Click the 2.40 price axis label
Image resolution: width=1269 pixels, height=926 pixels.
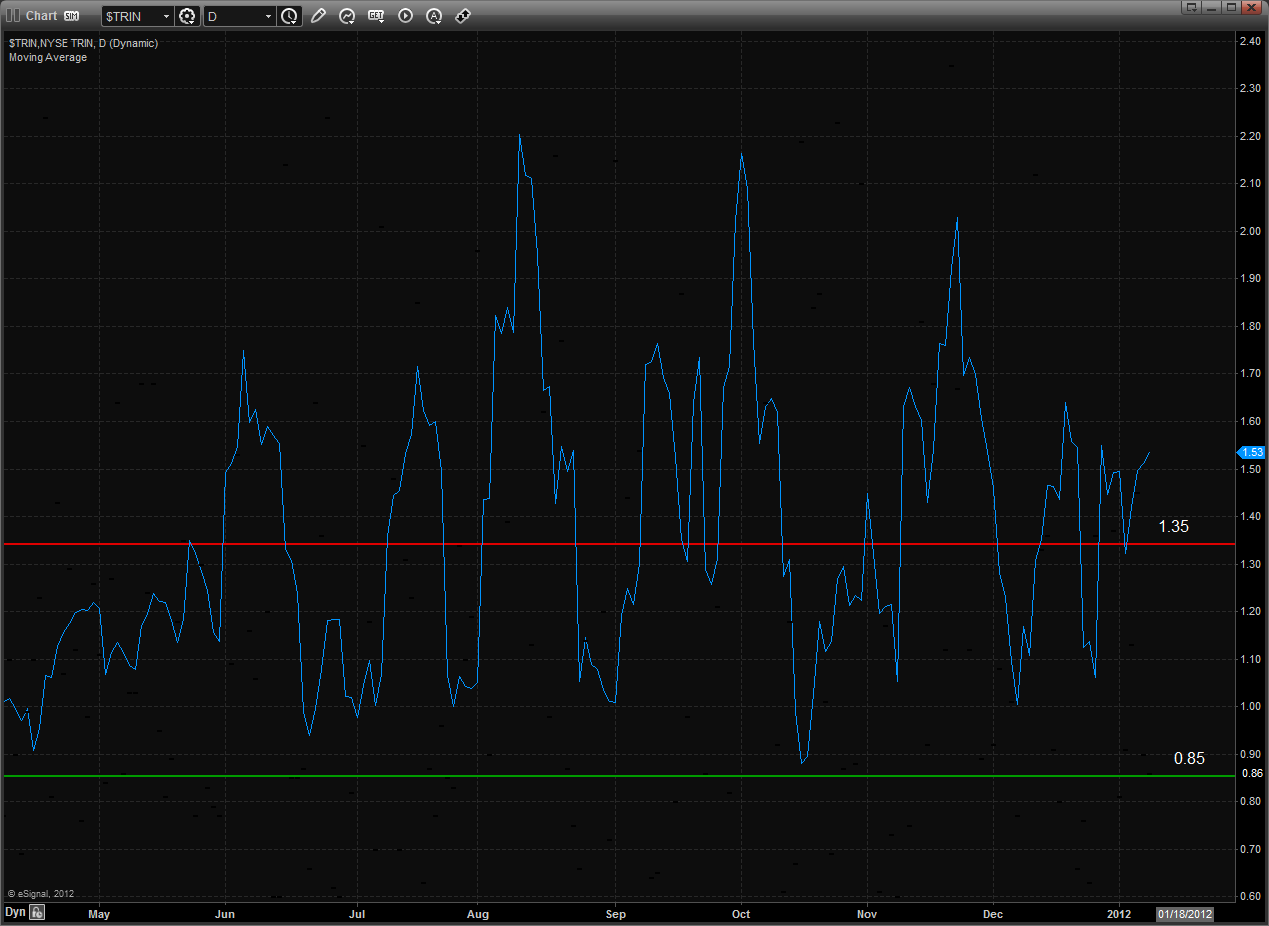[x=1251, y=42]
